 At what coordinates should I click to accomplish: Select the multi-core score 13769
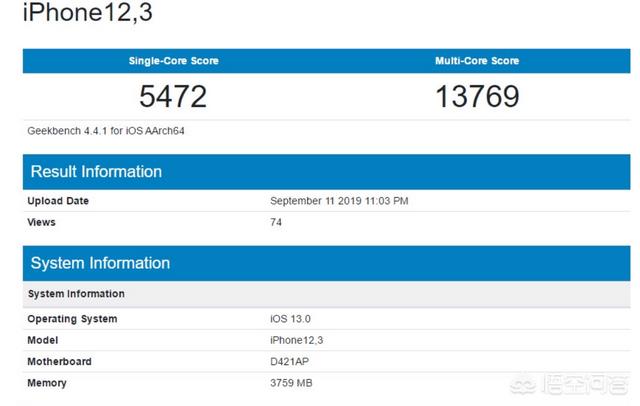(478, 97)
